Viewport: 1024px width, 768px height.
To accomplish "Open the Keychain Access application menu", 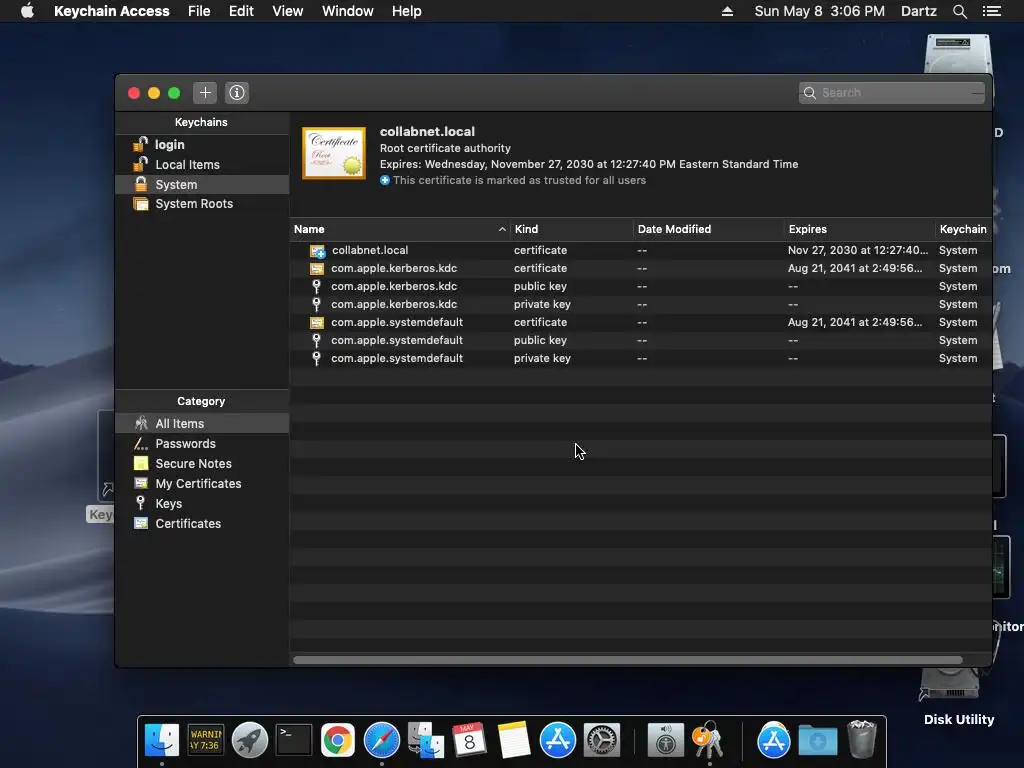I will [x=112, y=11].
